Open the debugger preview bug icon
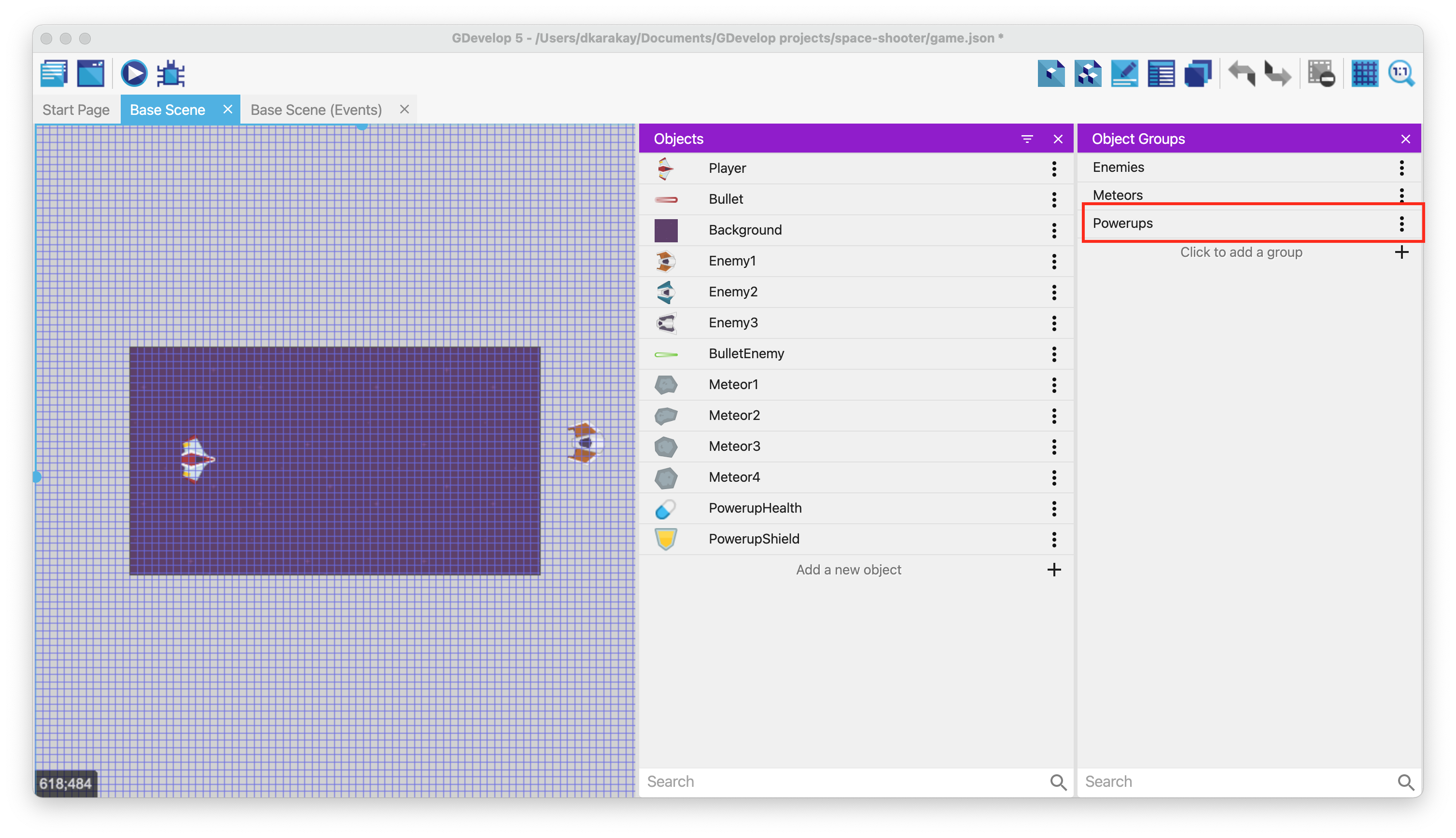This screenshot has height=838, width=1456. click(171, 74)
